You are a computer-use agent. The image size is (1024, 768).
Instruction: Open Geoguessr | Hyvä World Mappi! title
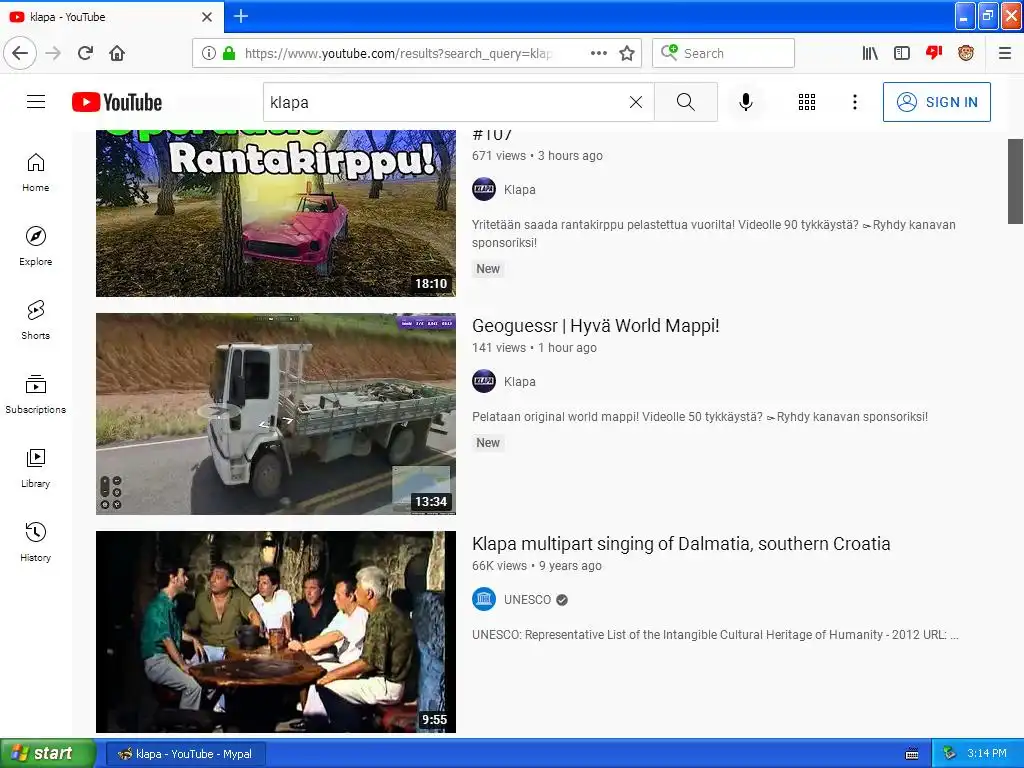pyautogui.click(x=596, y=325)
